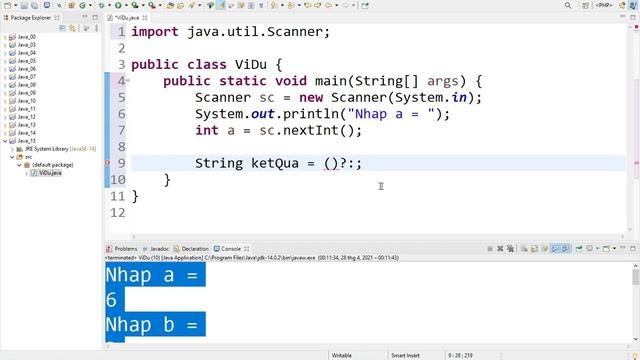
Task: Click the External Tools run icon
Action: [x=151, y=5]
